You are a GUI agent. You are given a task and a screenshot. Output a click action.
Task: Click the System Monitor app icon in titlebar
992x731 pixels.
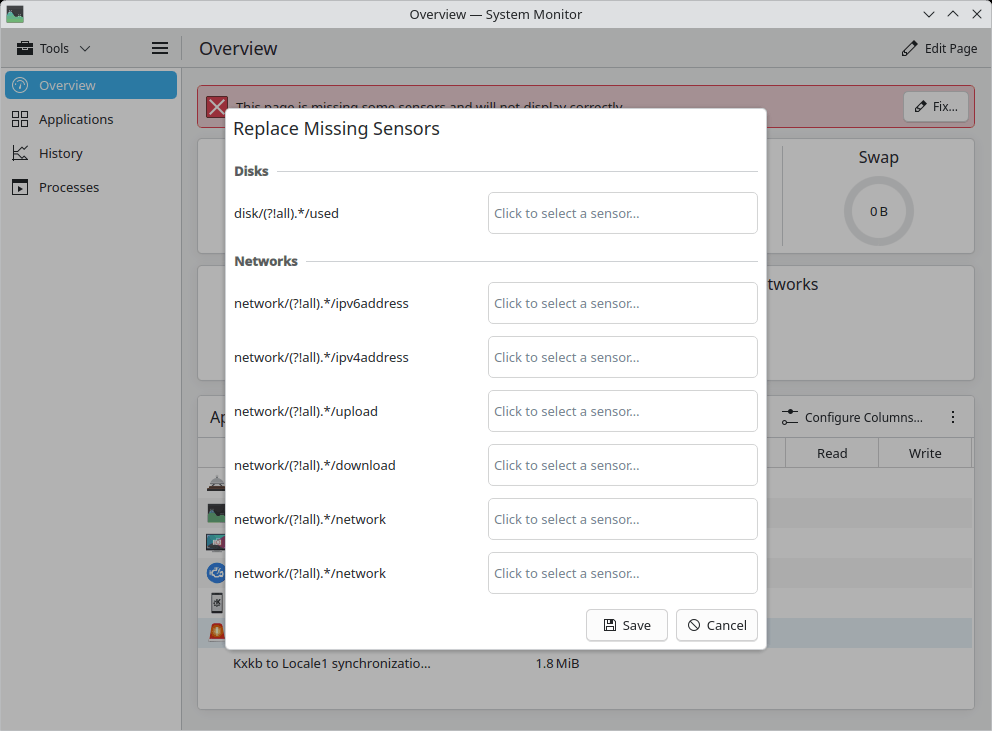[15, 14]
